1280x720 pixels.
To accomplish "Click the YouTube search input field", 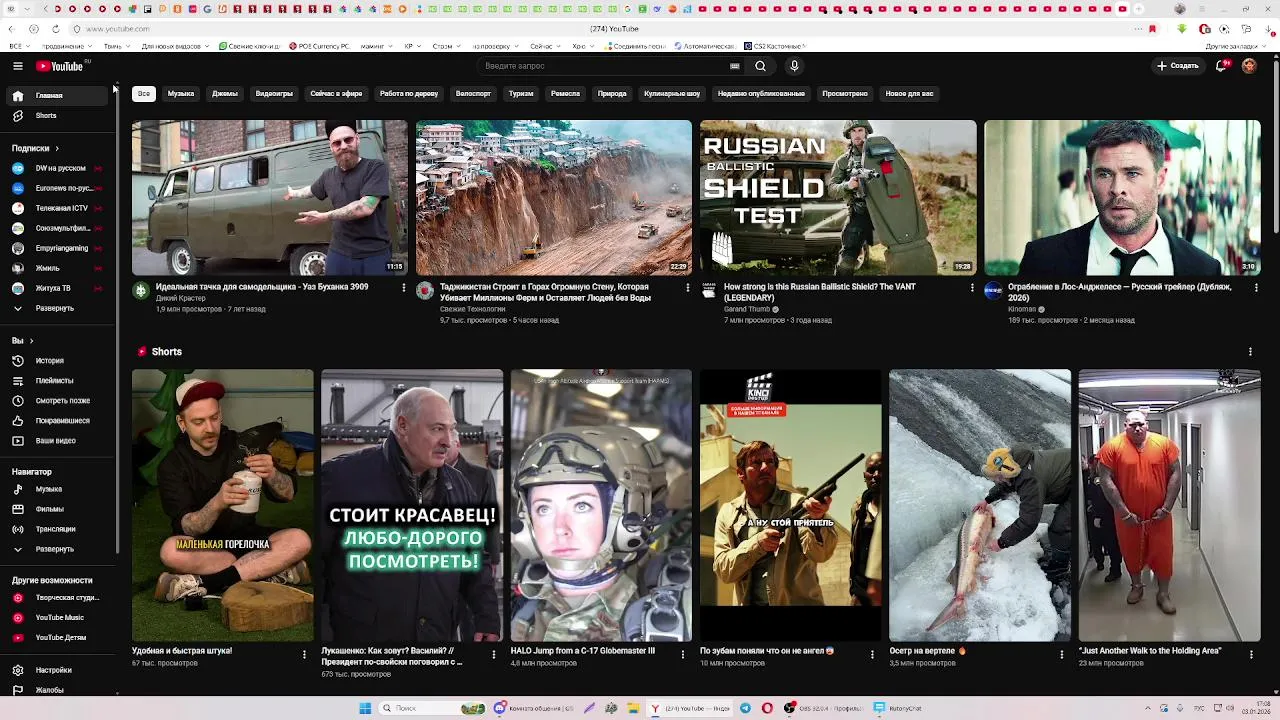I will [x=605, y=66].
